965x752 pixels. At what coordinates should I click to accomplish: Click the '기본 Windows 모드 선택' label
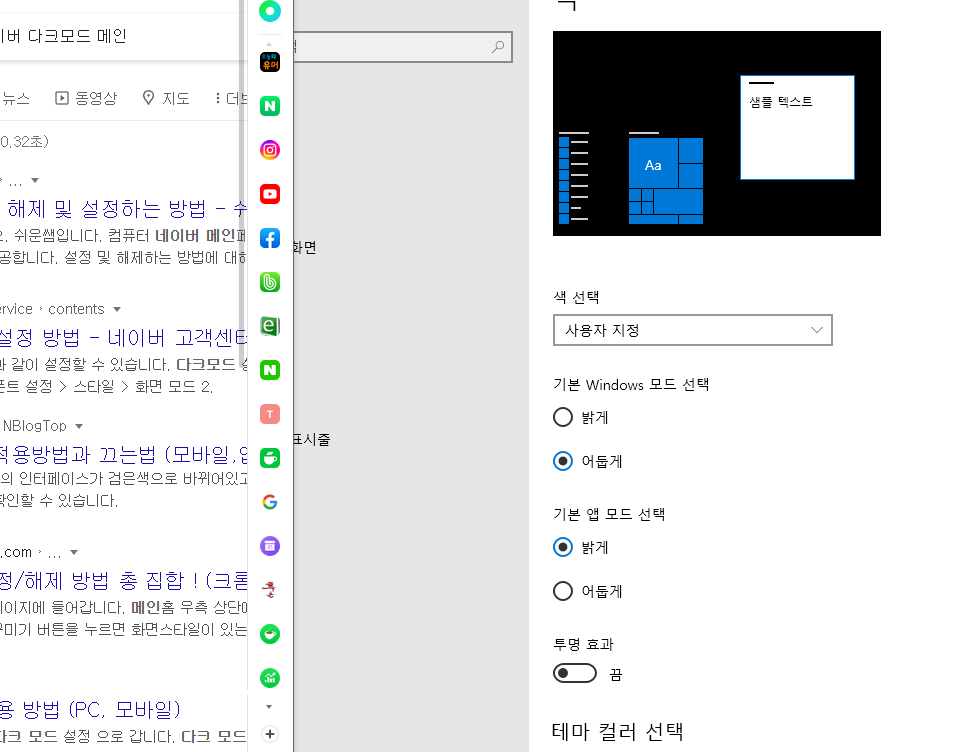tap(631, 385)
